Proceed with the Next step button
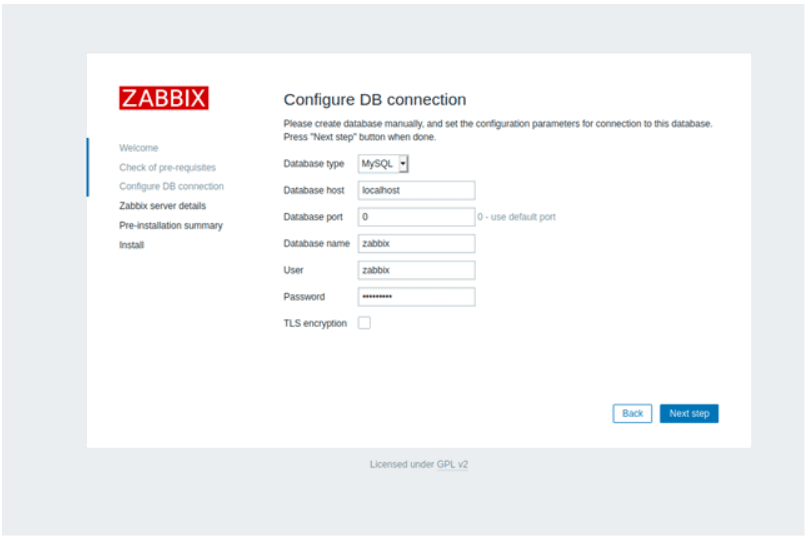Viewport: 805px width, 536px height. coord(689,413)
